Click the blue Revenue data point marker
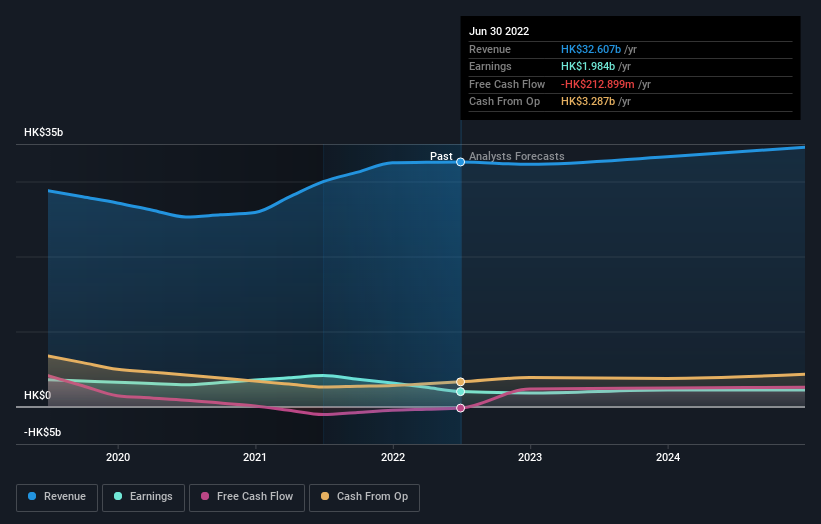Image resolution: width=821 pixels, height=524 pixels. pos(460,162)
